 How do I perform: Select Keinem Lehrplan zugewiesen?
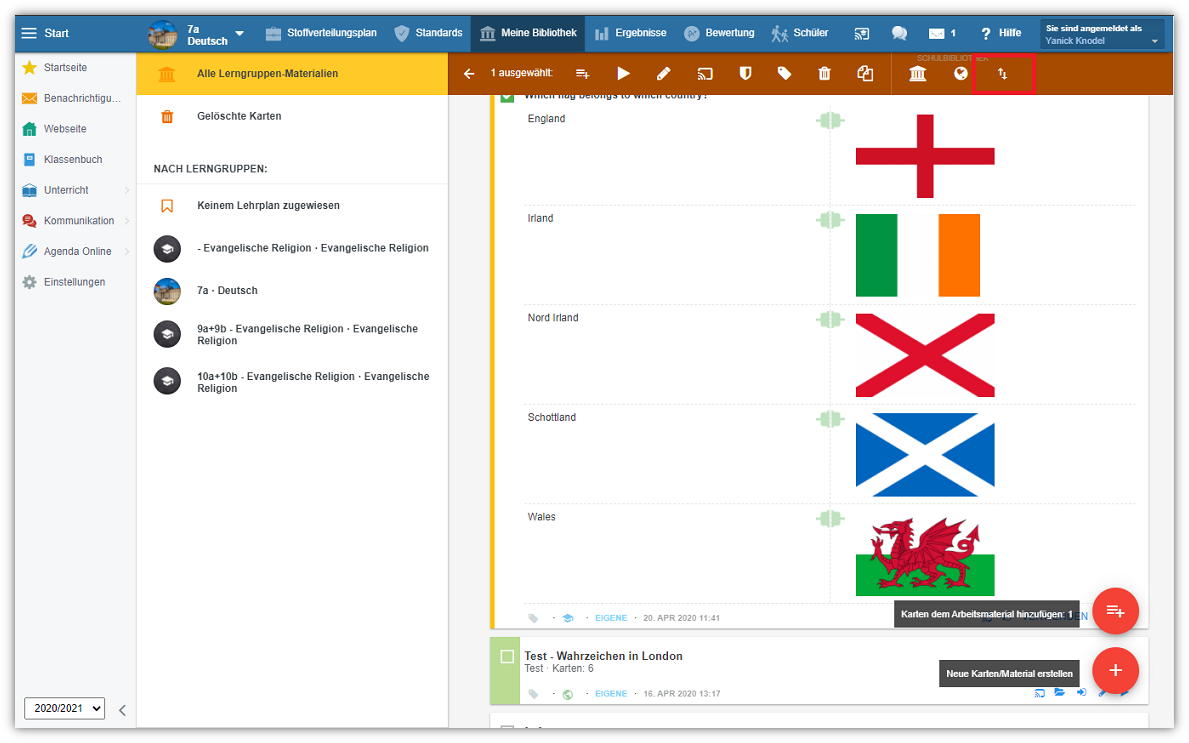point(292,205)
